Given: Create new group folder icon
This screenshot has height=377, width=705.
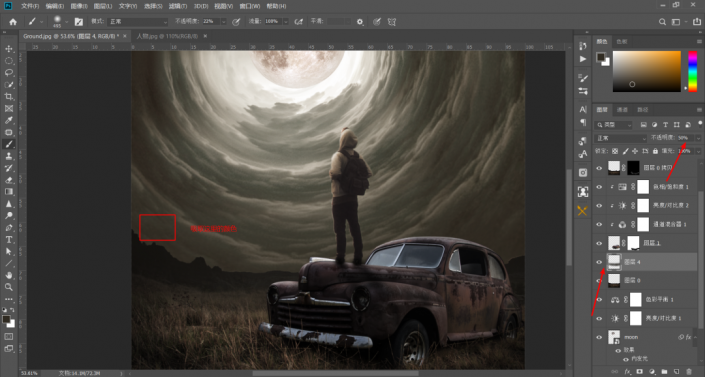Looking at the screenshot, I should pyautogui.click(x=664, y=372).
